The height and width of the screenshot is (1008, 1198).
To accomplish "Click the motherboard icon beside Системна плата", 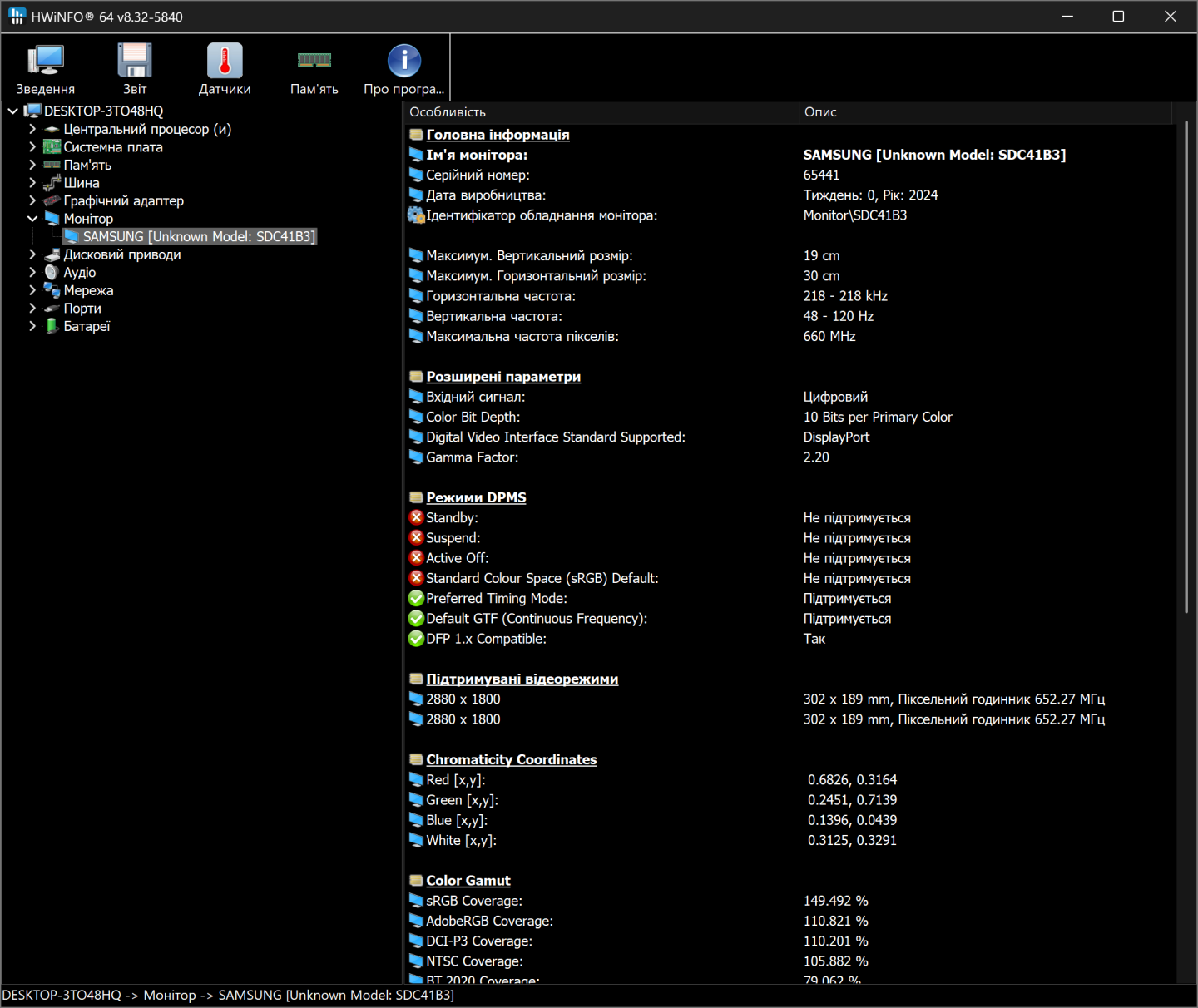I will tap(52, 147).
